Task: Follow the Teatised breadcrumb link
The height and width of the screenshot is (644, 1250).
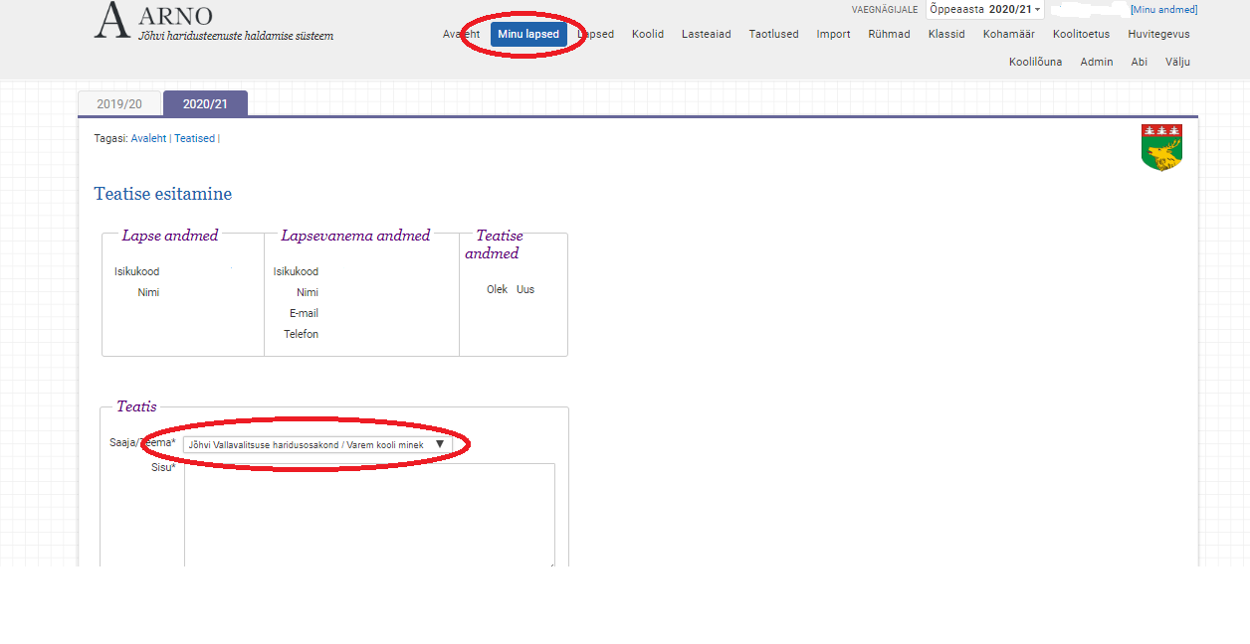Action: pyautogui.click(x=194, y=139)
